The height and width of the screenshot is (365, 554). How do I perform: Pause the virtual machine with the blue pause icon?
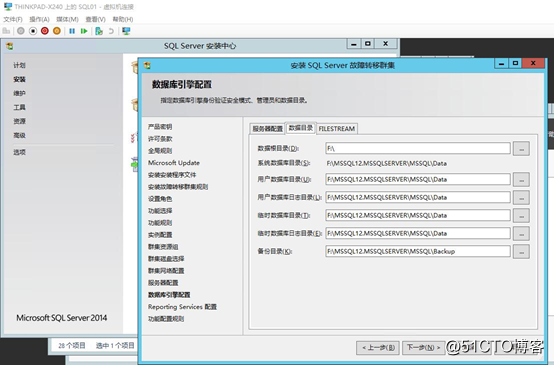pyautogui.click(x=72, y=31)
